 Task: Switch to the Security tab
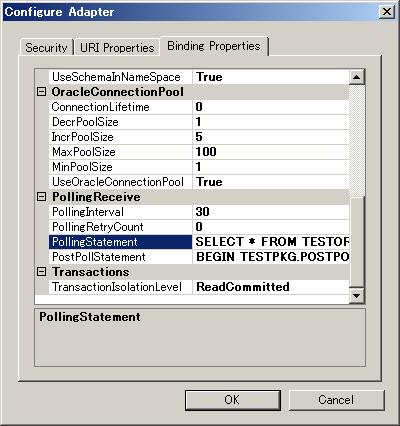[x=46, y=48]
